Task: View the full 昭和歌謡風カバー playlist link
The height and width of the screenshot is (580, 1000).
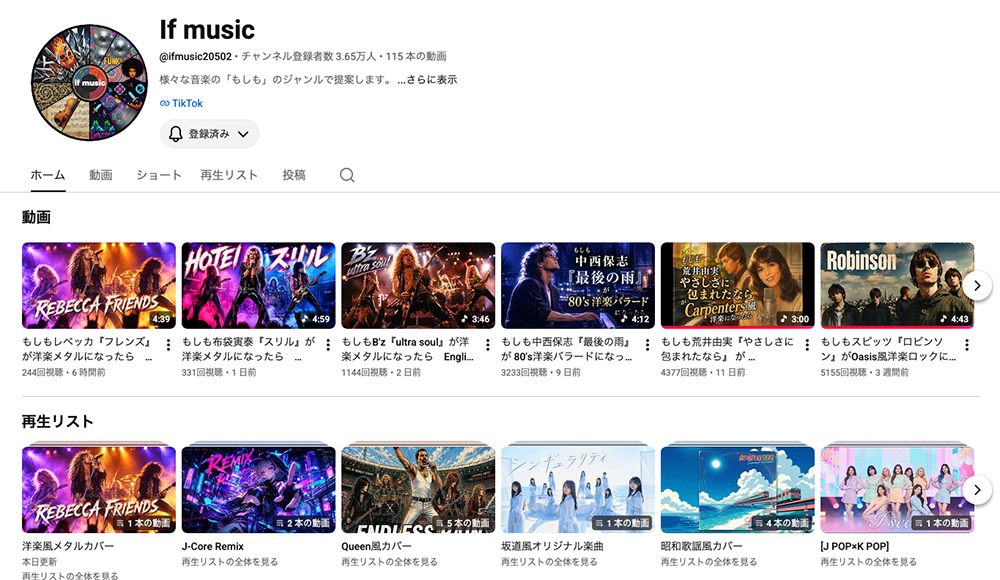Action: coord(709,562)
